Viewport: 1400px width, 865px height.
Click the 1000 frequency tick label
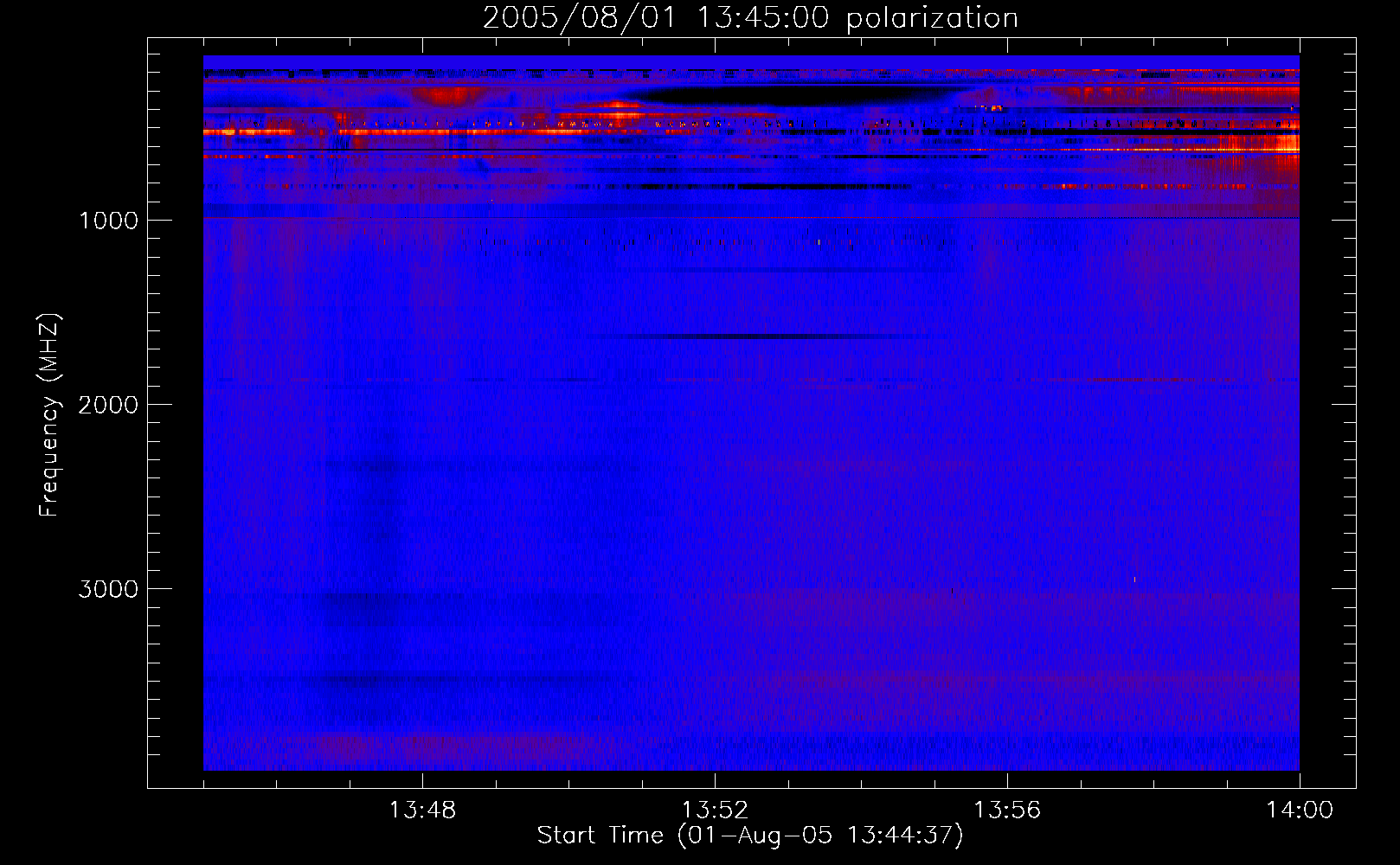click(x=108, y=221)
